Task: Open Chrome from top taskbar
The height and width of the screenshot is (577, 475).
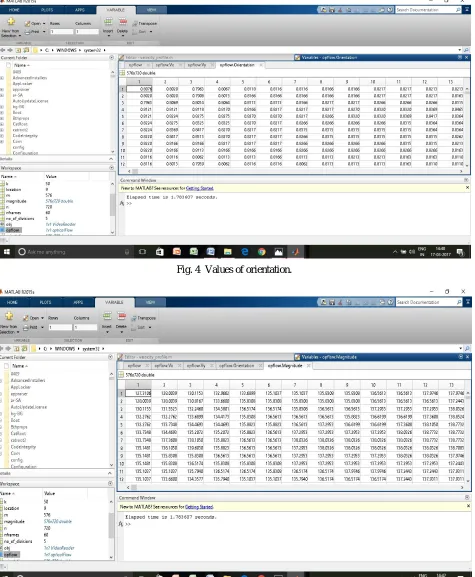Action: coord(262,252)
